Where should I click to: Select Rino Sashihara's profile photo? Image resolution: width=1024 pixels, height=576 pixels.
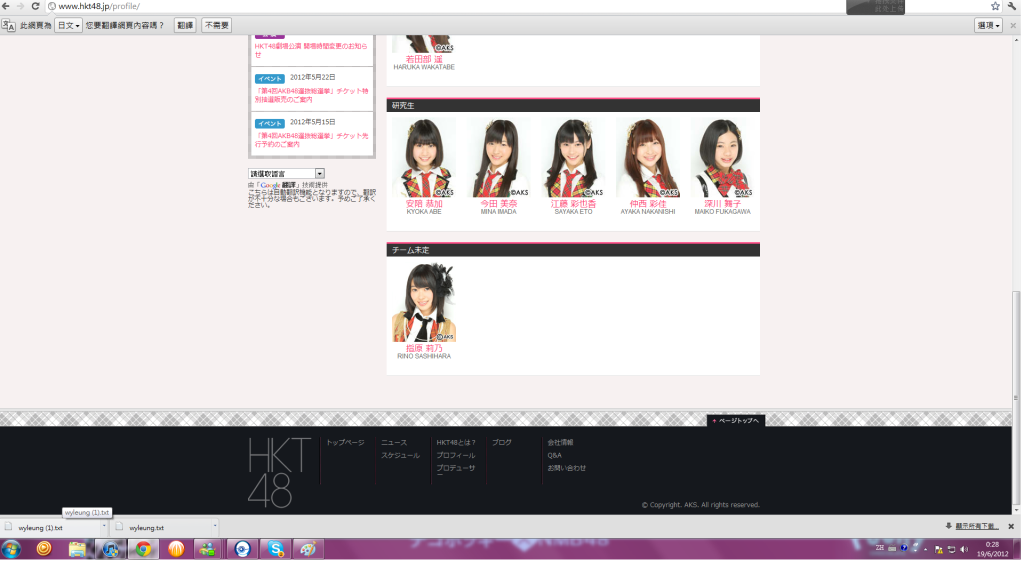[424, 302]
